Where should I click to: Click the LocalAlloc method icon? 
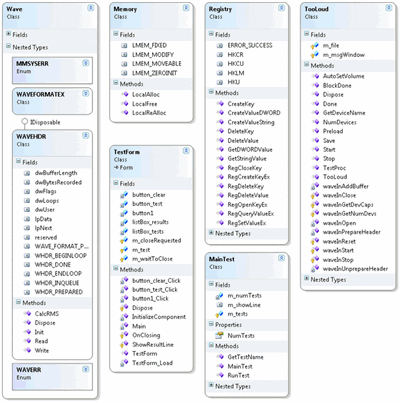[x=125, y=94]
